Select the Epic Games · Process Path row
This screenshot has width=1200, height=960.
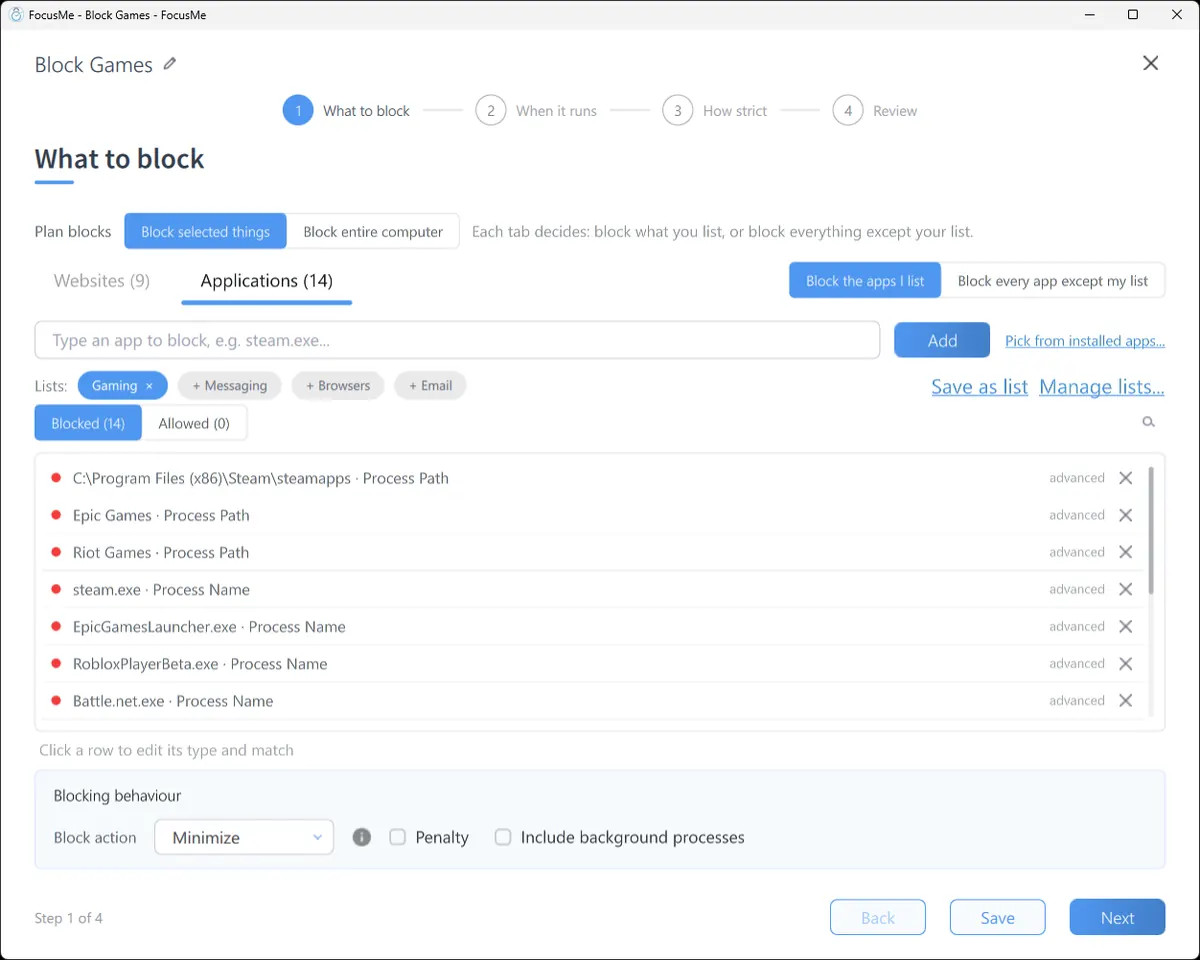click(x=594, y=515)
